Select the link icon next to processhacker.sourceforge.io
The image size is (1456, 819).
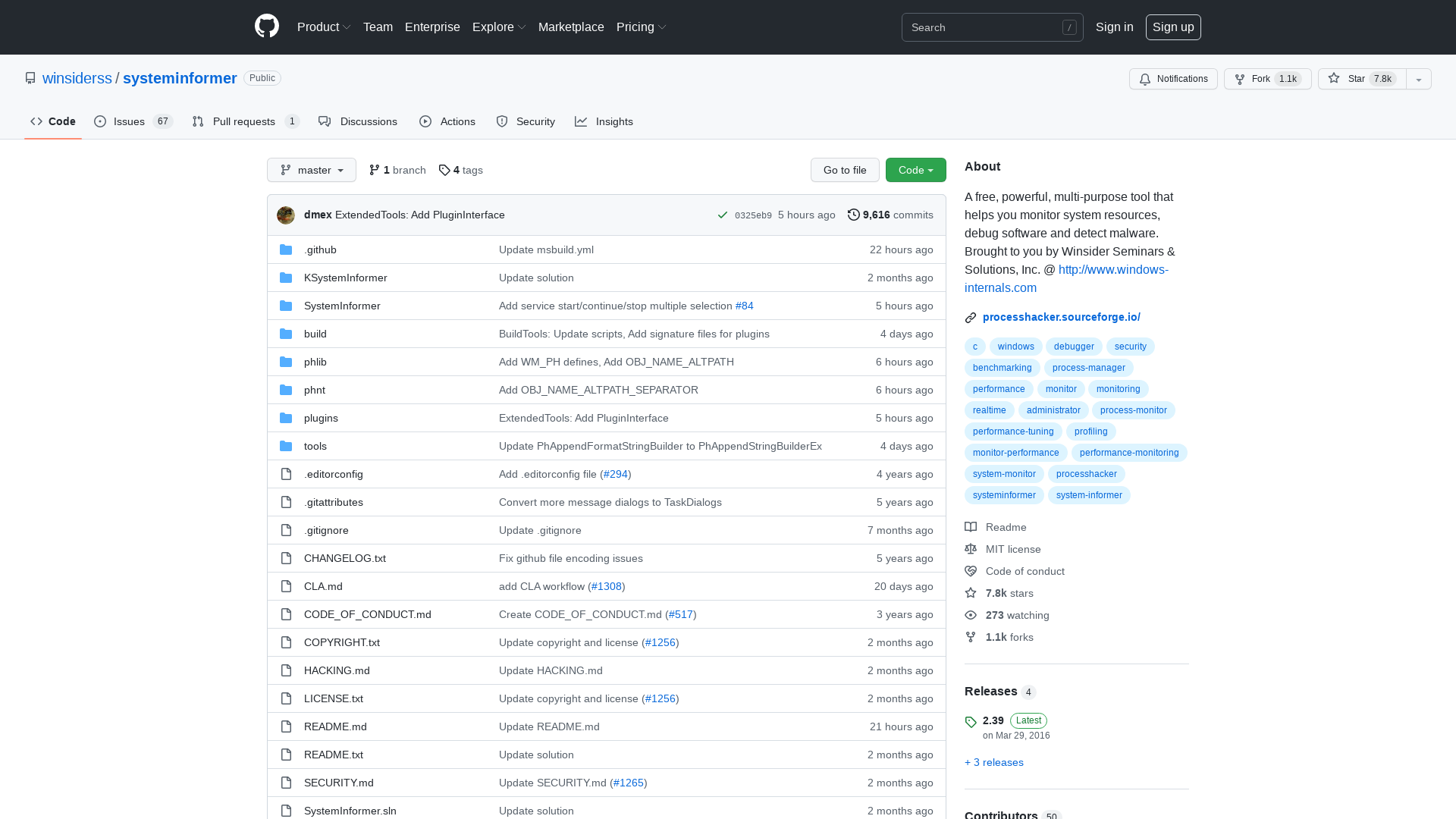[x=970, y=318]
